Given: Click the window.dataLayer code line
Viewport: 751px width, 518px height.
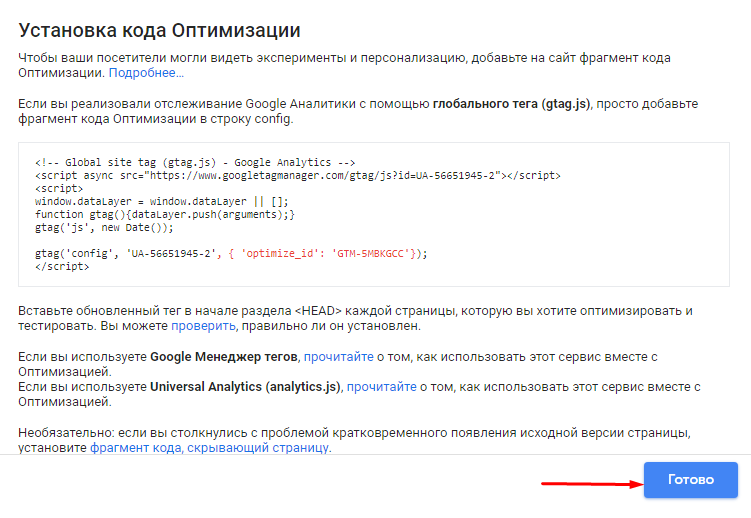Looking at the screenshot, I should 161,202.
